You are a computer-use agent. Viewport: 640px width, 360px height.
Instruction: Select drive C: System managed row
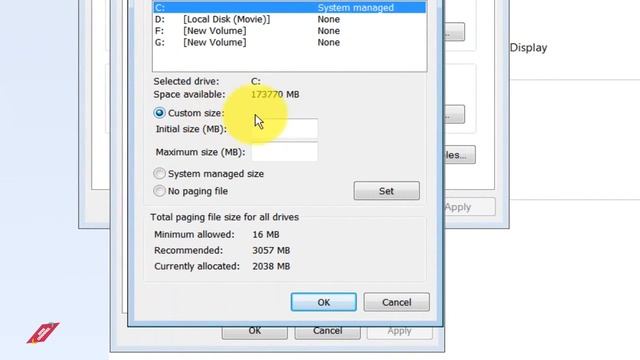click(289, 7)
